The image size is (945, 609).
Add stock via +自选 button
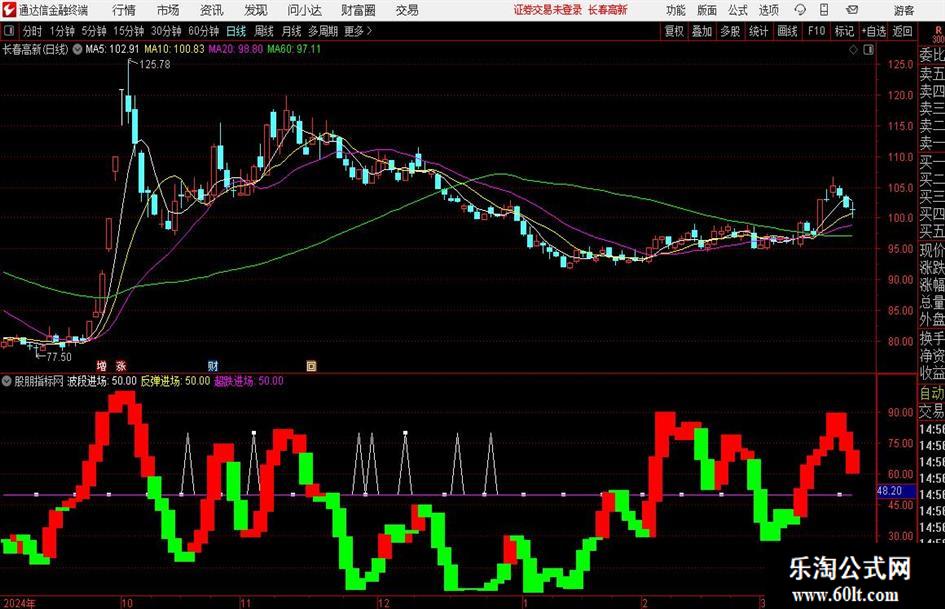pos(874,31)
